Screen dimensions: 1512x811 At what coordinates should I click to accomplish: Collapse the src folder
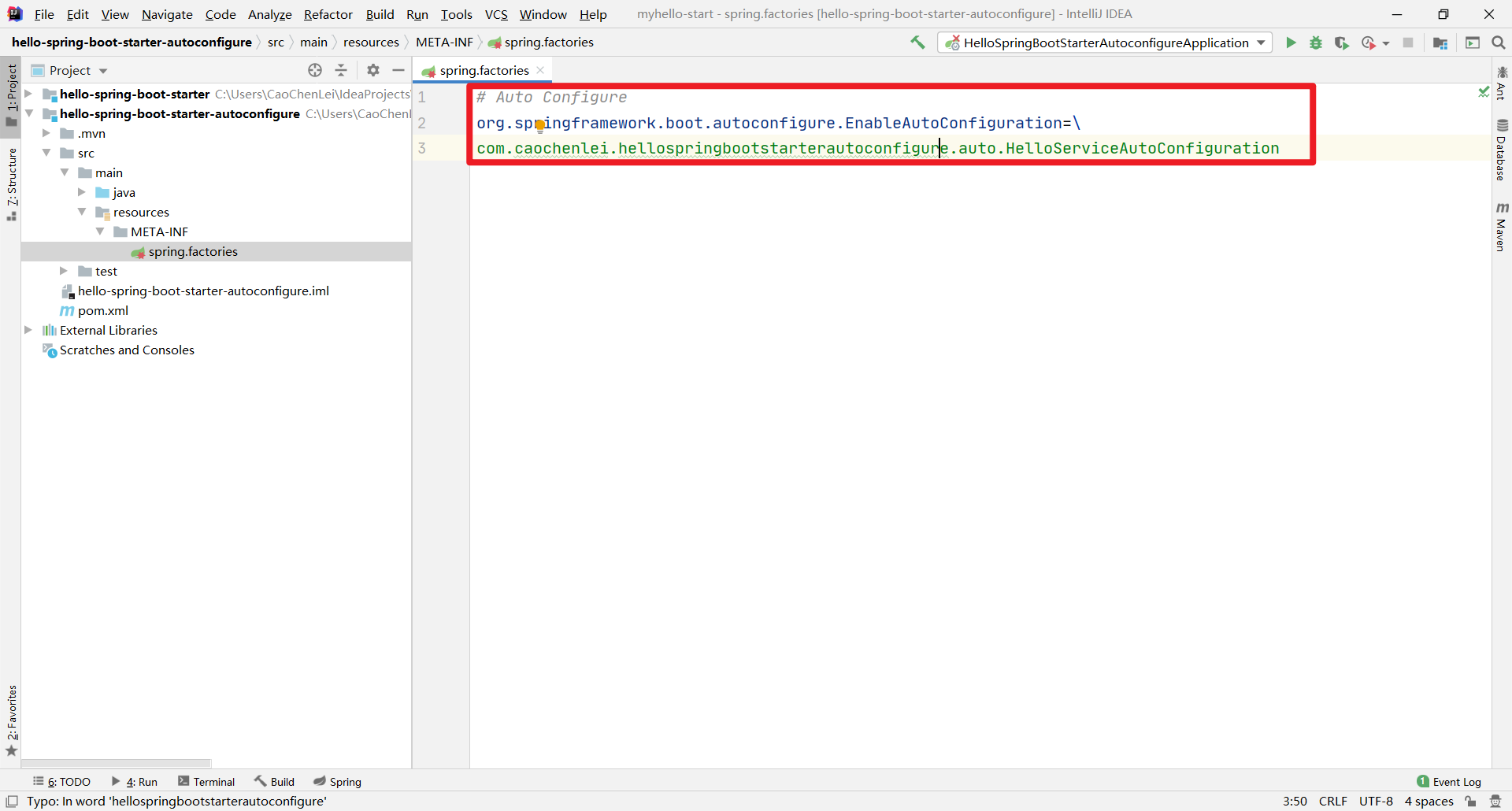tap(46, 153)
